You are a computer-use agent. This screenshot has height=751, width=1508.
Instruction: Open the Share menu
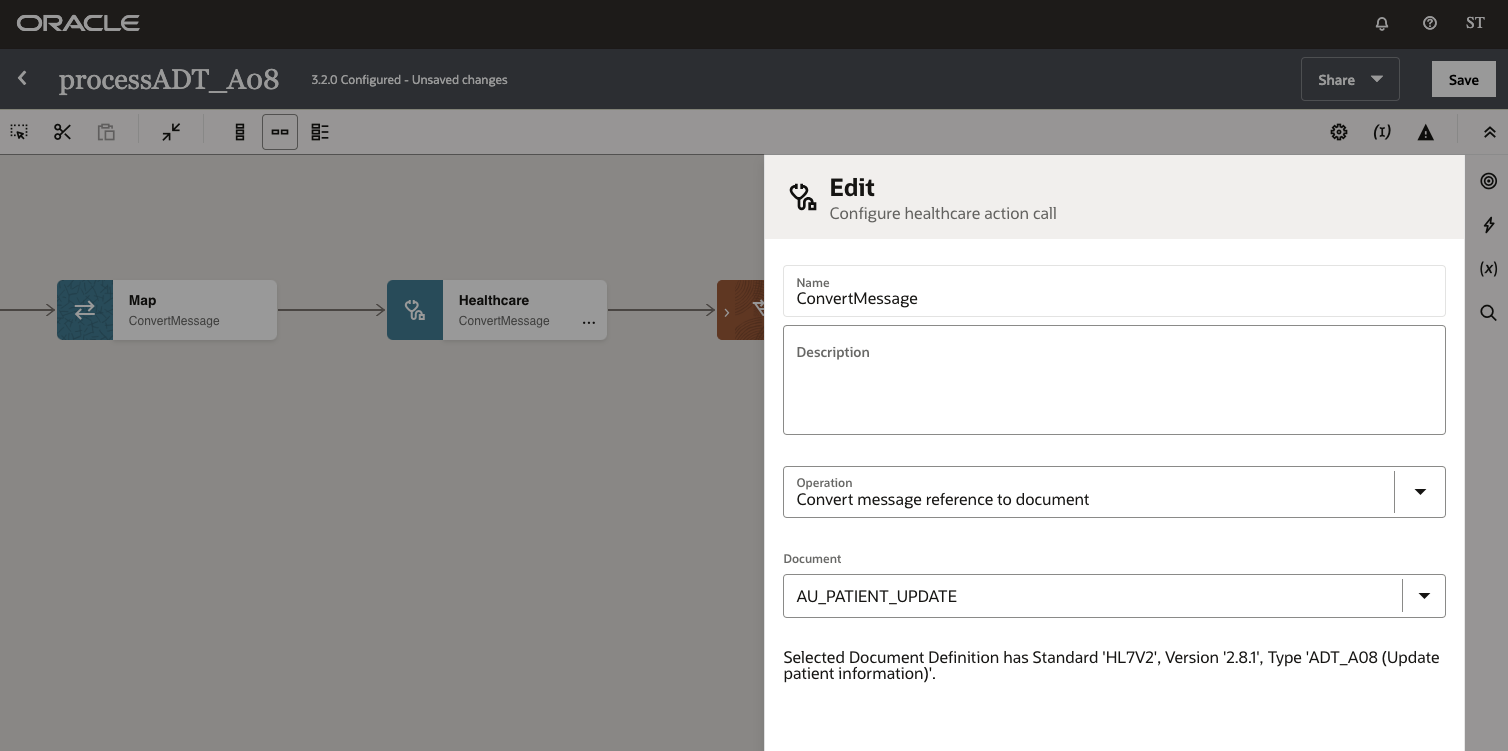pyautogui.click(x=1349, y=79)
